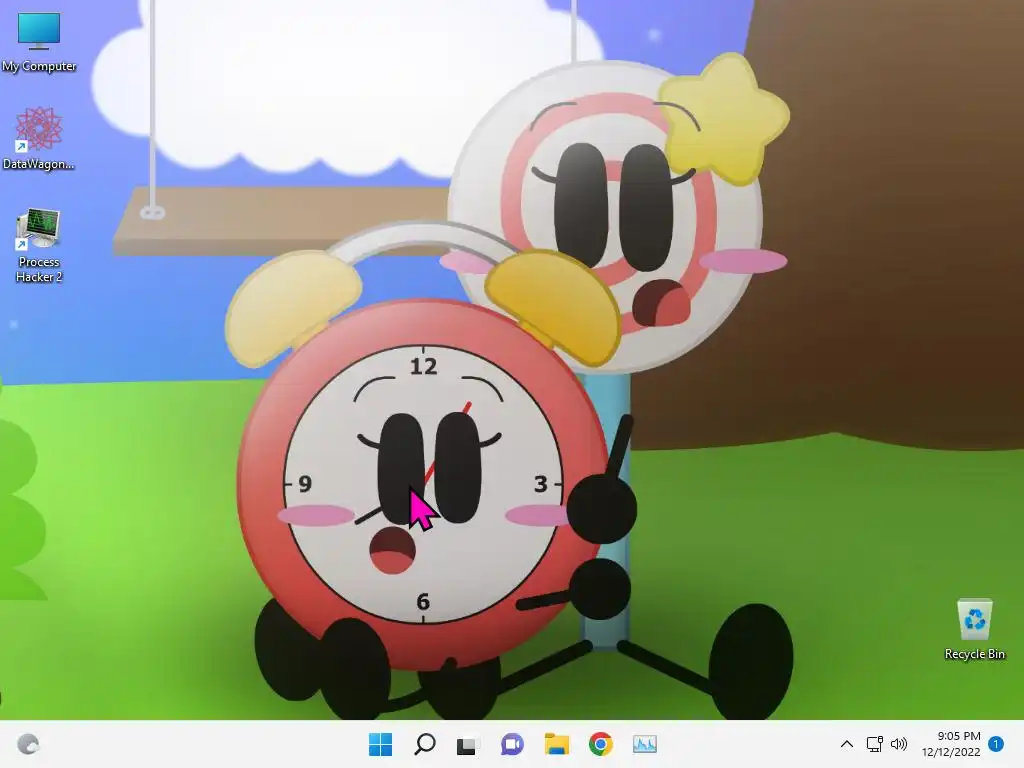Select the DataWagon desktop shortcut
The image size is (1024, 768).
click(39, 138)
